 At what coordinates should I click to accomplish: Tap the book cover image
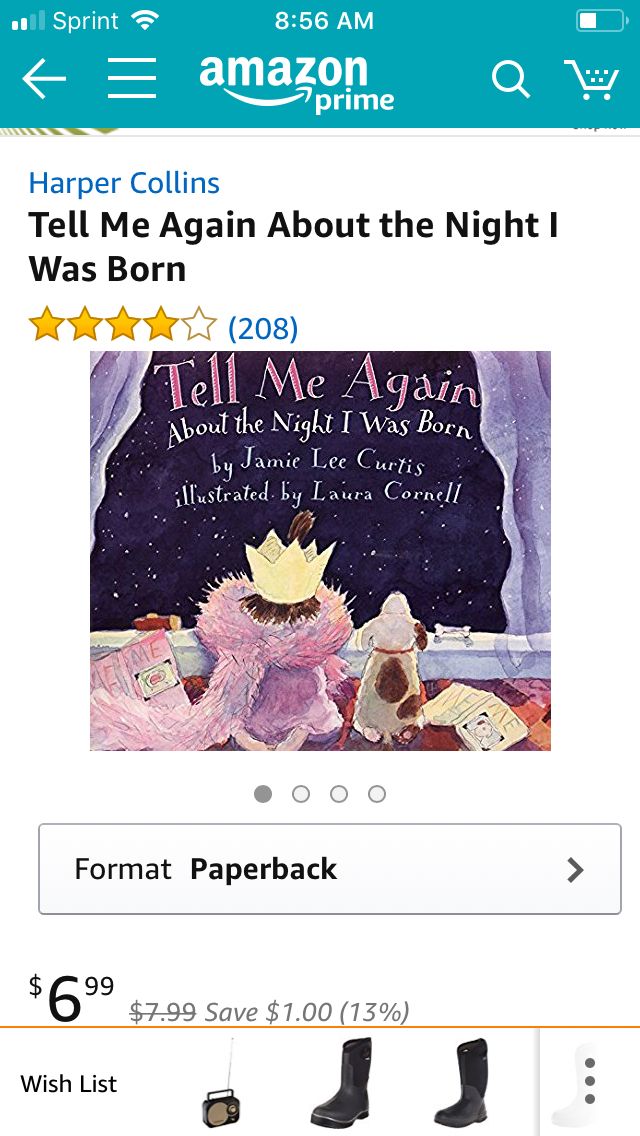coord(320,551)
